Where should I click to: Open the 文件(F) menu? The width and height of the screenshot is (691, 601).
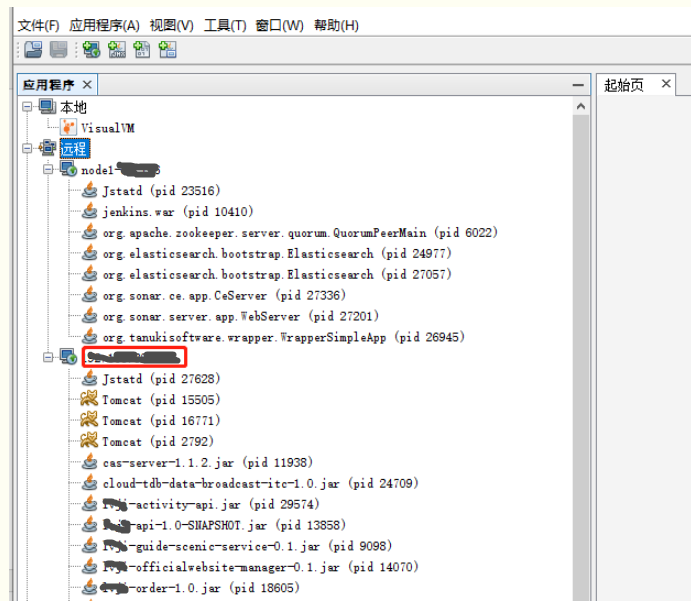click(38, 26)
